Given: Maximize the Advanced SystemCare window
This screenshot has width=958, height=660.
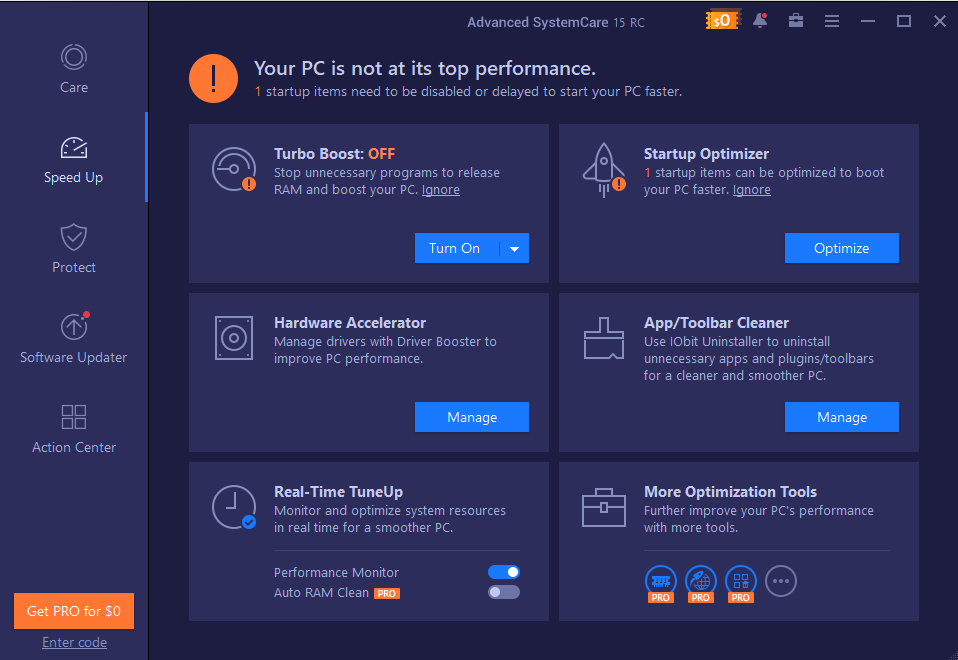Looking at the screenshot, I should [x=904, y=21].
